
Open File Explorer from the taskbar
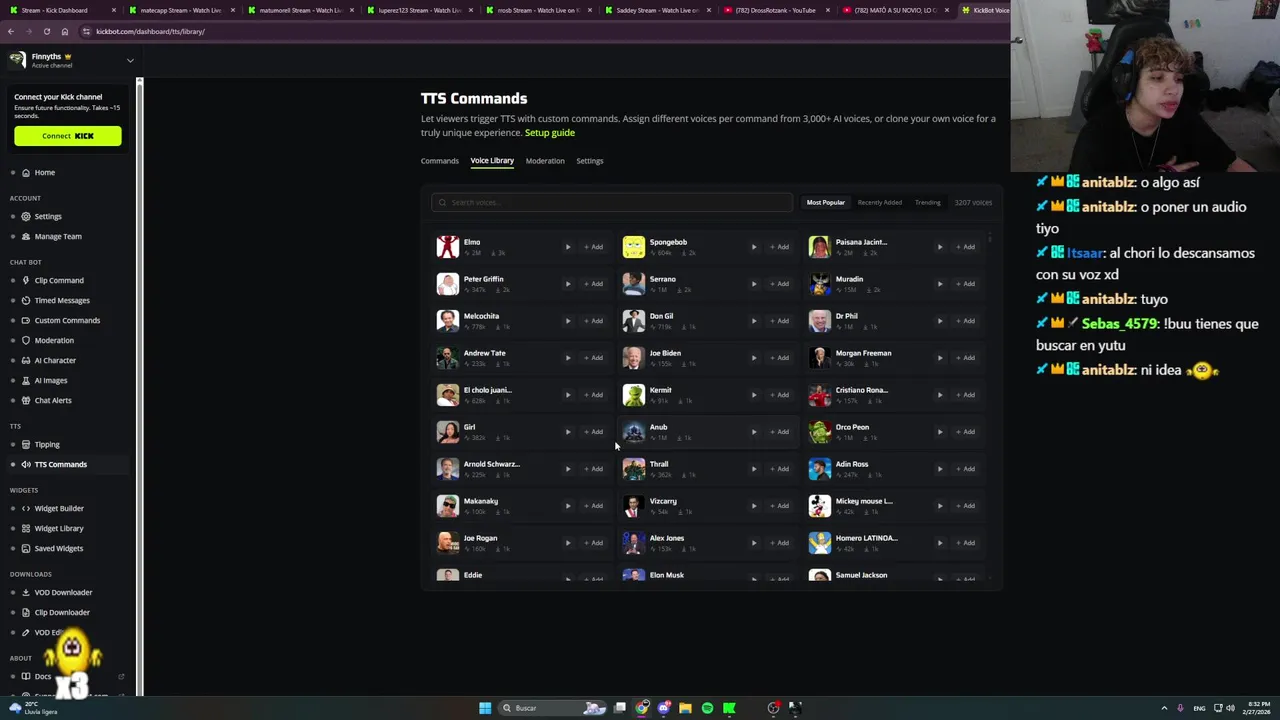pos(685,708)
